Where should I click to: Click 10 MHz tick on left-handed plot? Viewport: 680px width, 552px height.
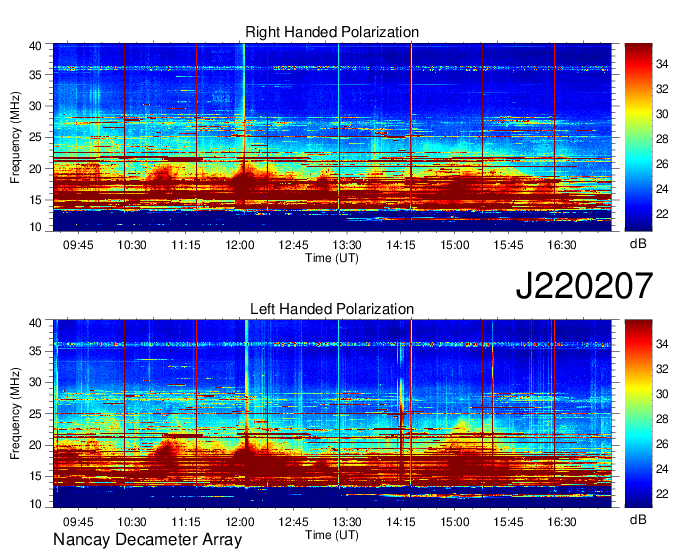click(x=36, y=504)
